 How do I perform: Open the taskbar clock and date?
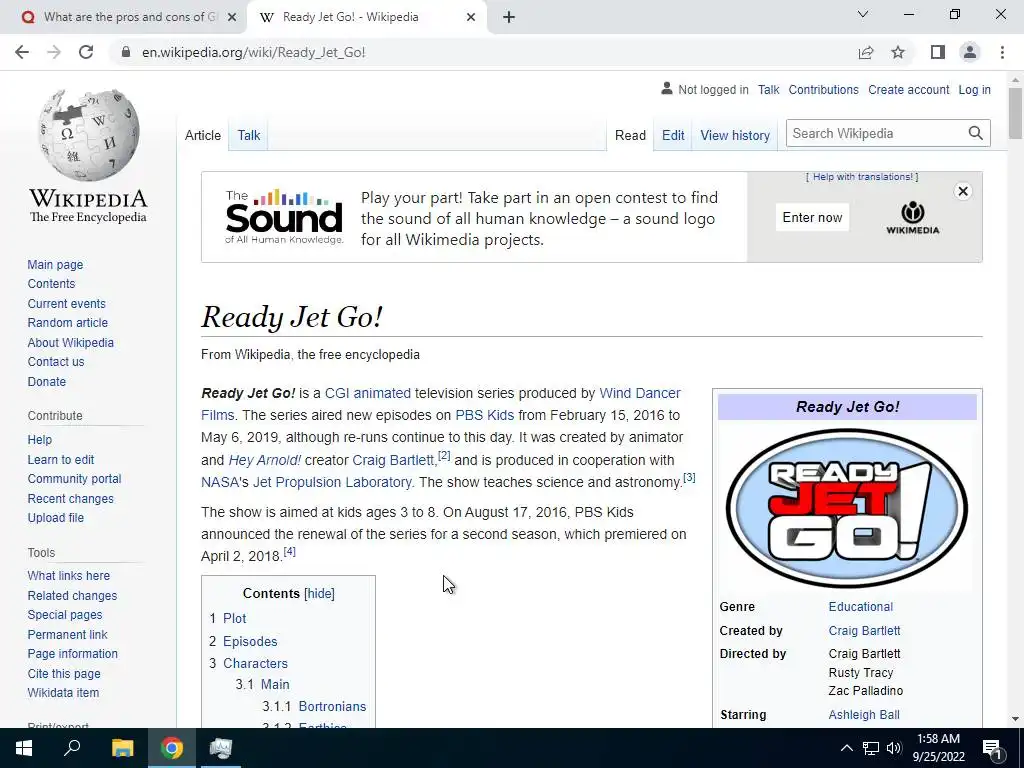[x=938, y=748]
